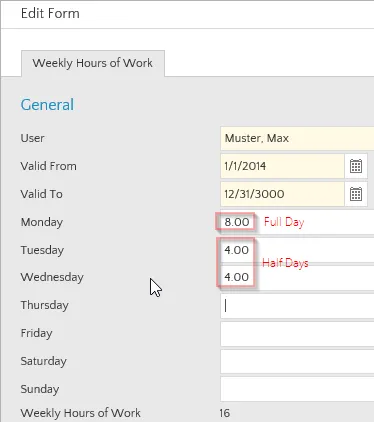Image resolution: width=374 pixels, height=422 pixels.
Task: Click the Wednesday hours field
Action: pyautogui.click(x=297, y=277)
